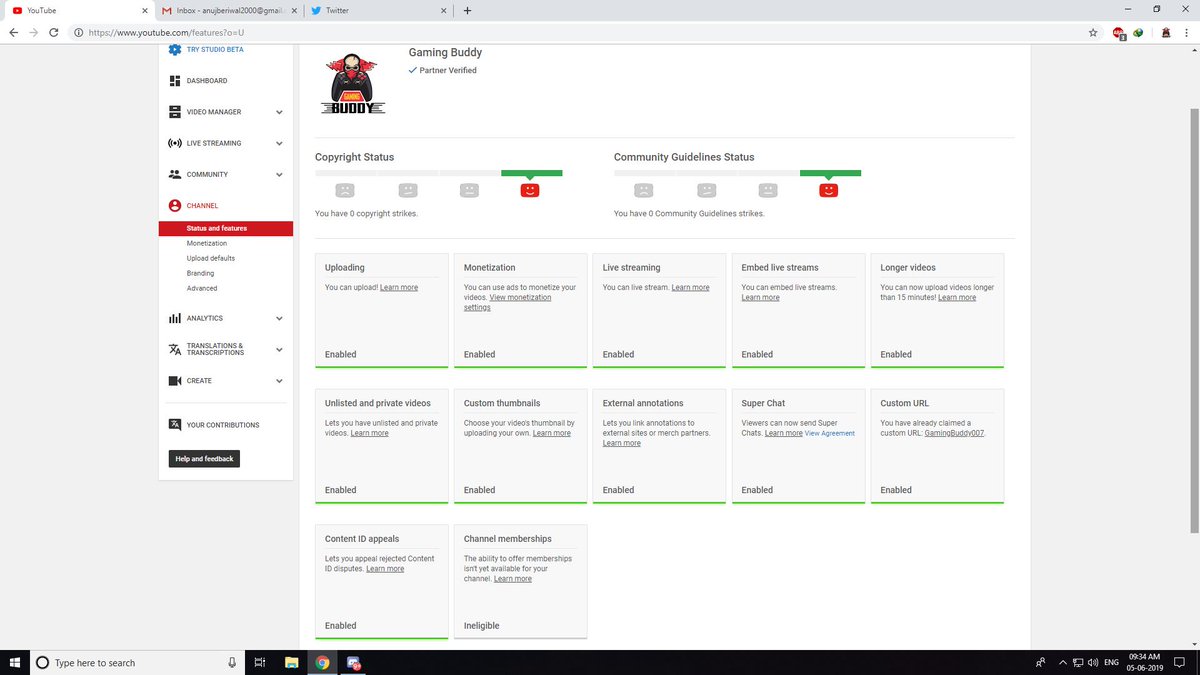The width and height of the screenshot is (1200, 675).
Task: Click the red smiley under Community Guidelines Status
Action: (828, 190)
